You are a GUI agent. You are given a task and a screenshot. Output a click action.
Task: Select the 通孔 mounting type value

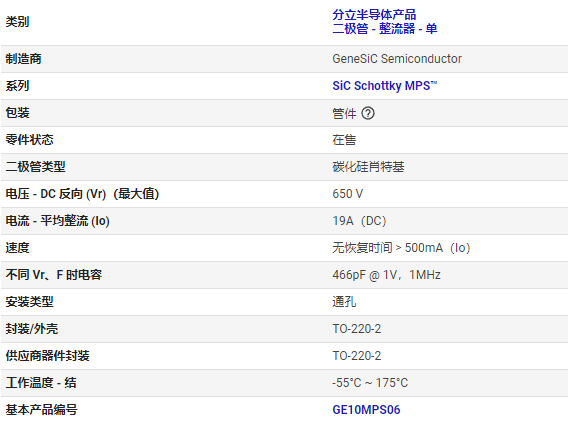(344, 302)
